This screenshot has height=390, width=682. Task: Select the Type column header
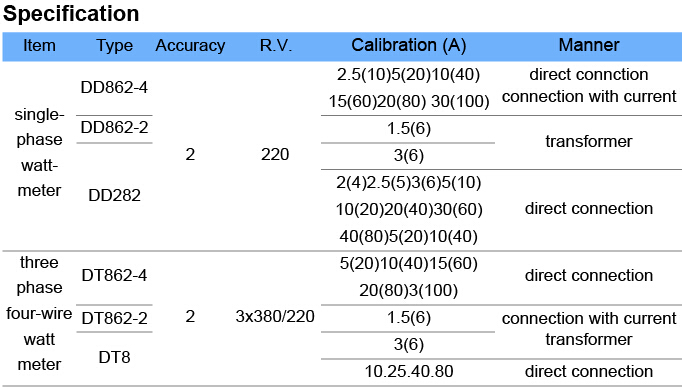[x=114, y=46]
